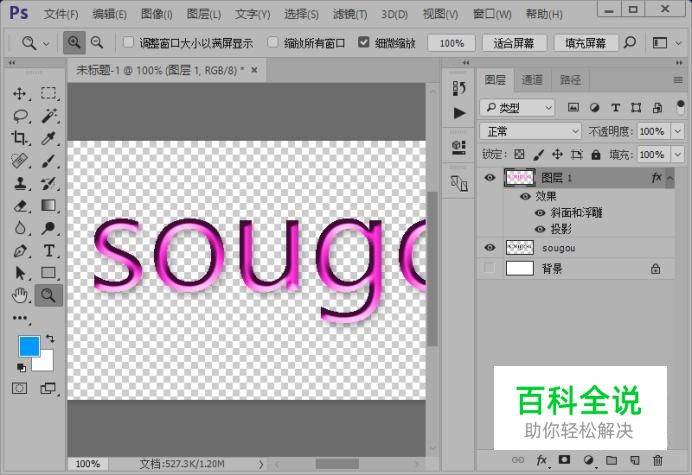Open the Actions panel play icon
This screenshot has height=475, width=692.
pyautogui.click(x=459, y=113)
